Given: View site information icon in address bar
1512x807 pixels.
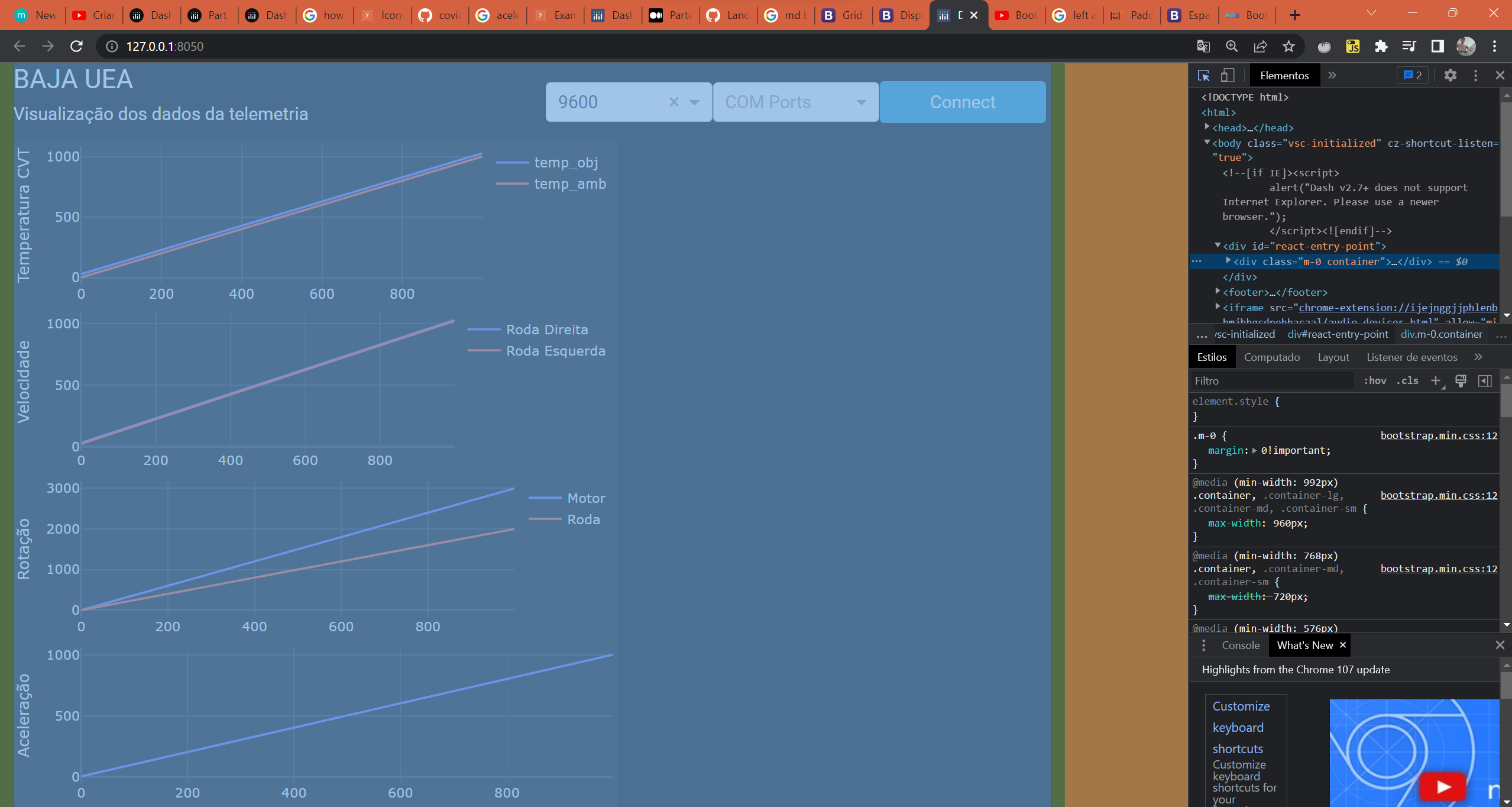Looking at the screenshot, I should 111,46.
